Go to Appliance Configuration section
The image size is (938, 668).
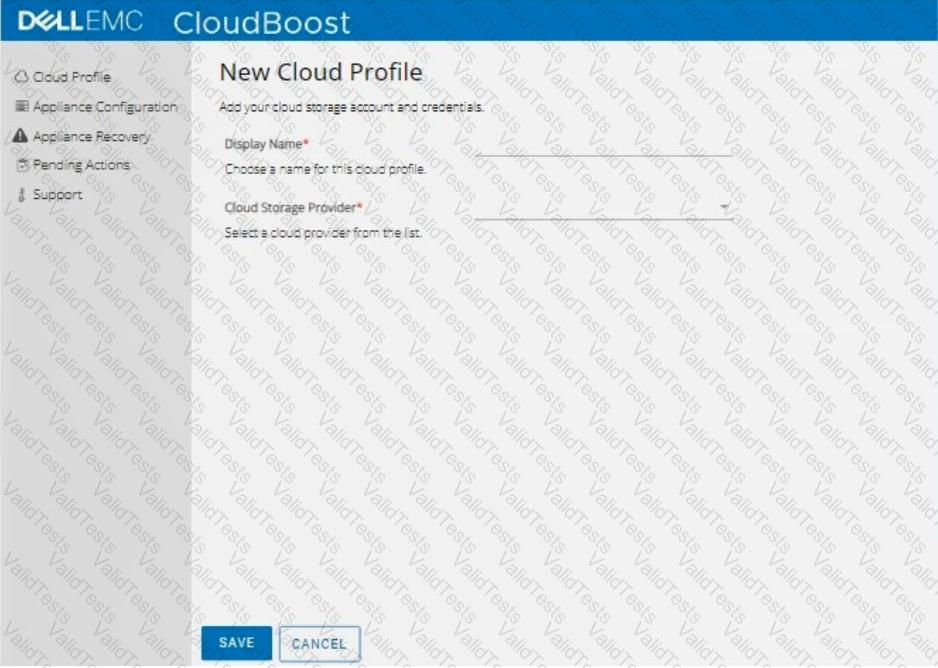pyautogui.click(x=104, y=107)
